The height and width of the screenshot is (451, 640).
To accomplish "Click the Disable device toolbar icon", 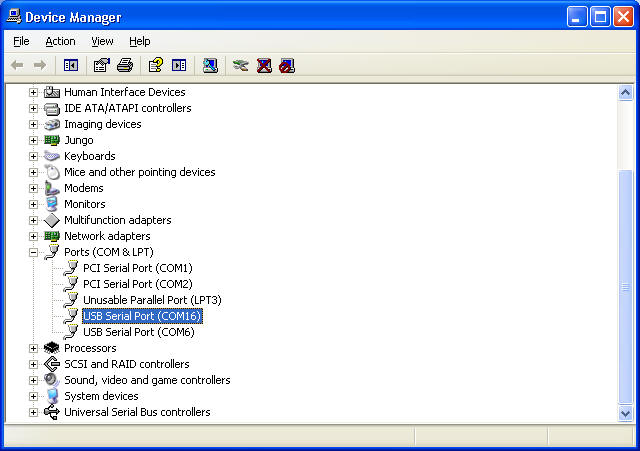I will pyautogui.click(x=287, y=65).
